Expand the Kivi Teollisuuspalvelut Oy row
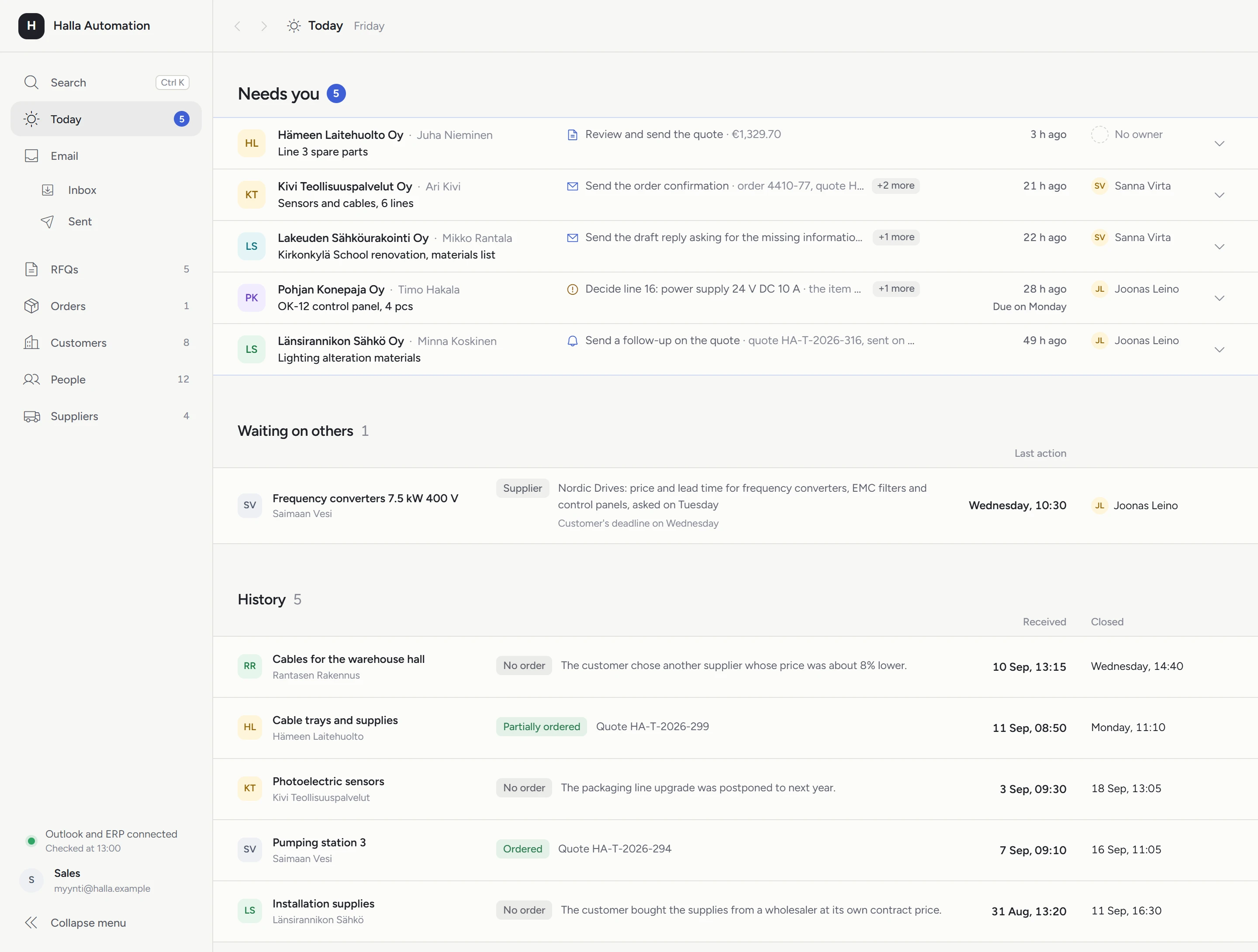The image size is (1258, 952). 1219,195
